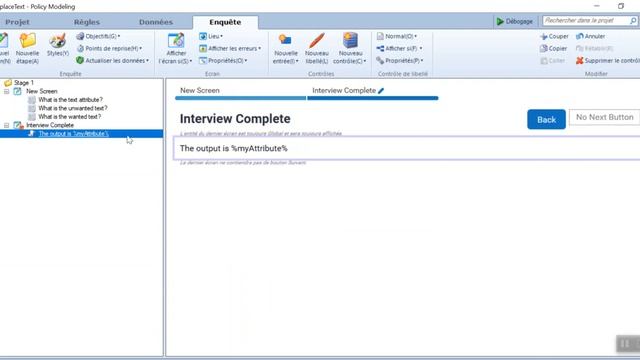This screenshot has height=360, width=640.
Task: Open the Afficher si(F) dropdown
Action: [399, 48]
